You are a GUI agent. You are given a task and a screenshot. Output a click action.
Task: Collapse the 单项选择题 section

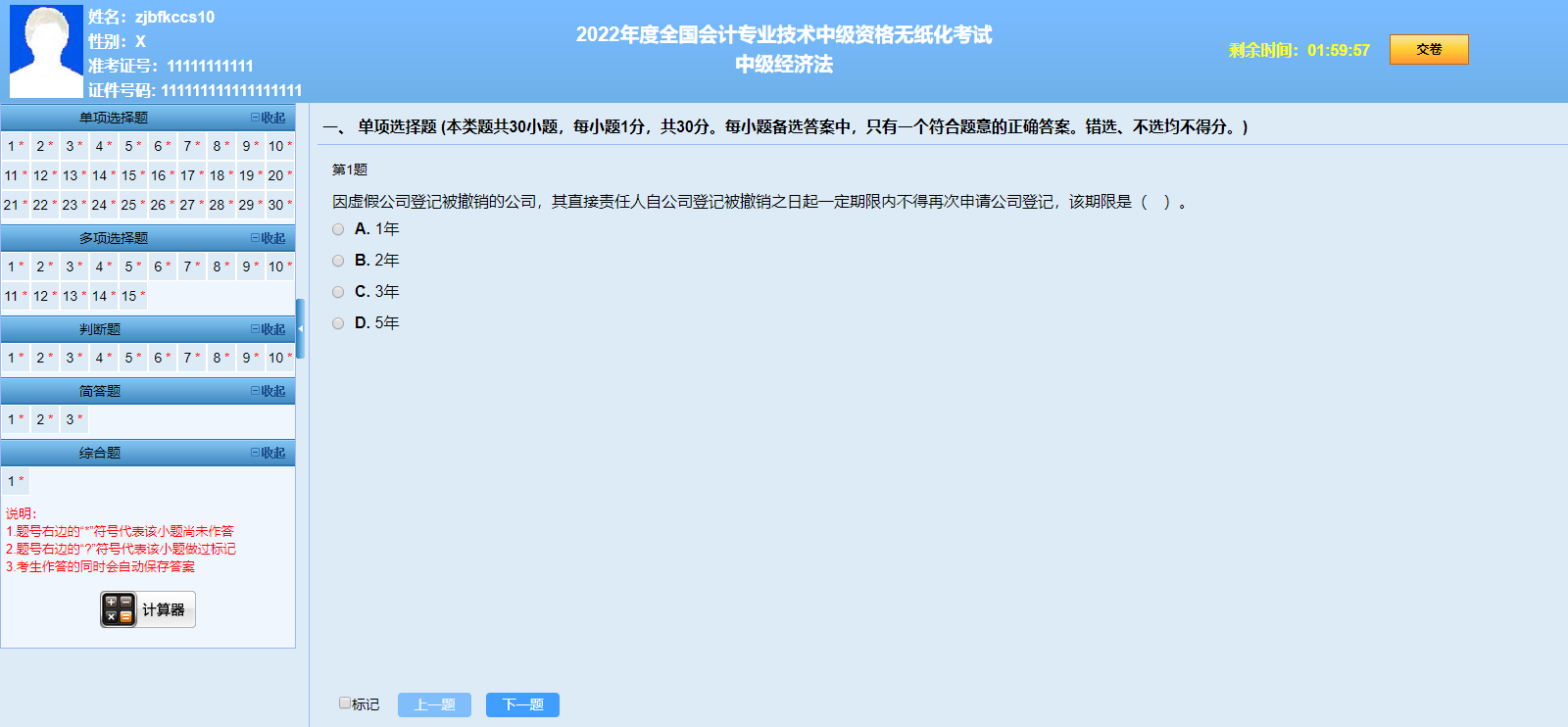tap(268, 118)
